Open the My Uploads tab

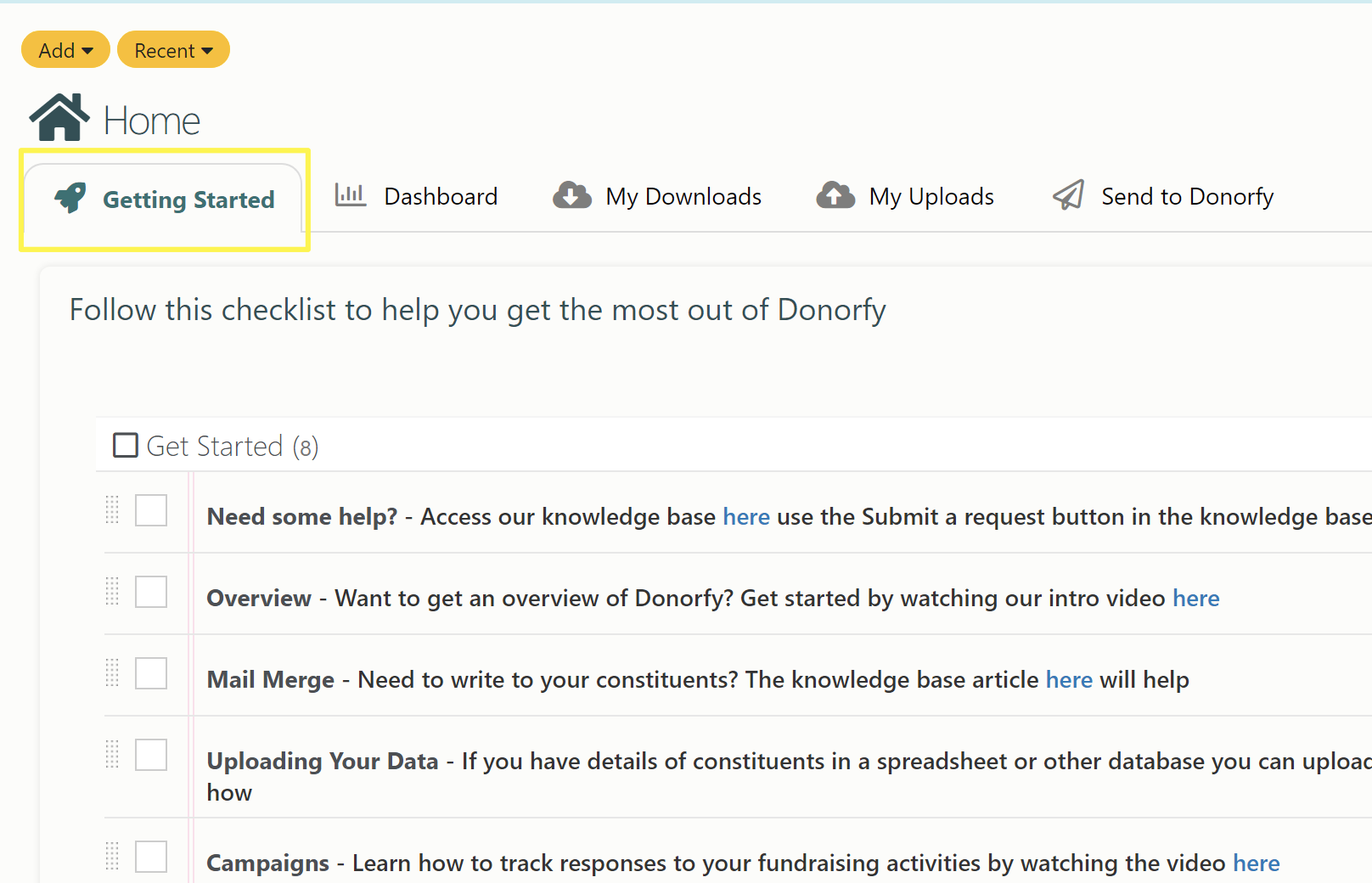tap(905, 196)
